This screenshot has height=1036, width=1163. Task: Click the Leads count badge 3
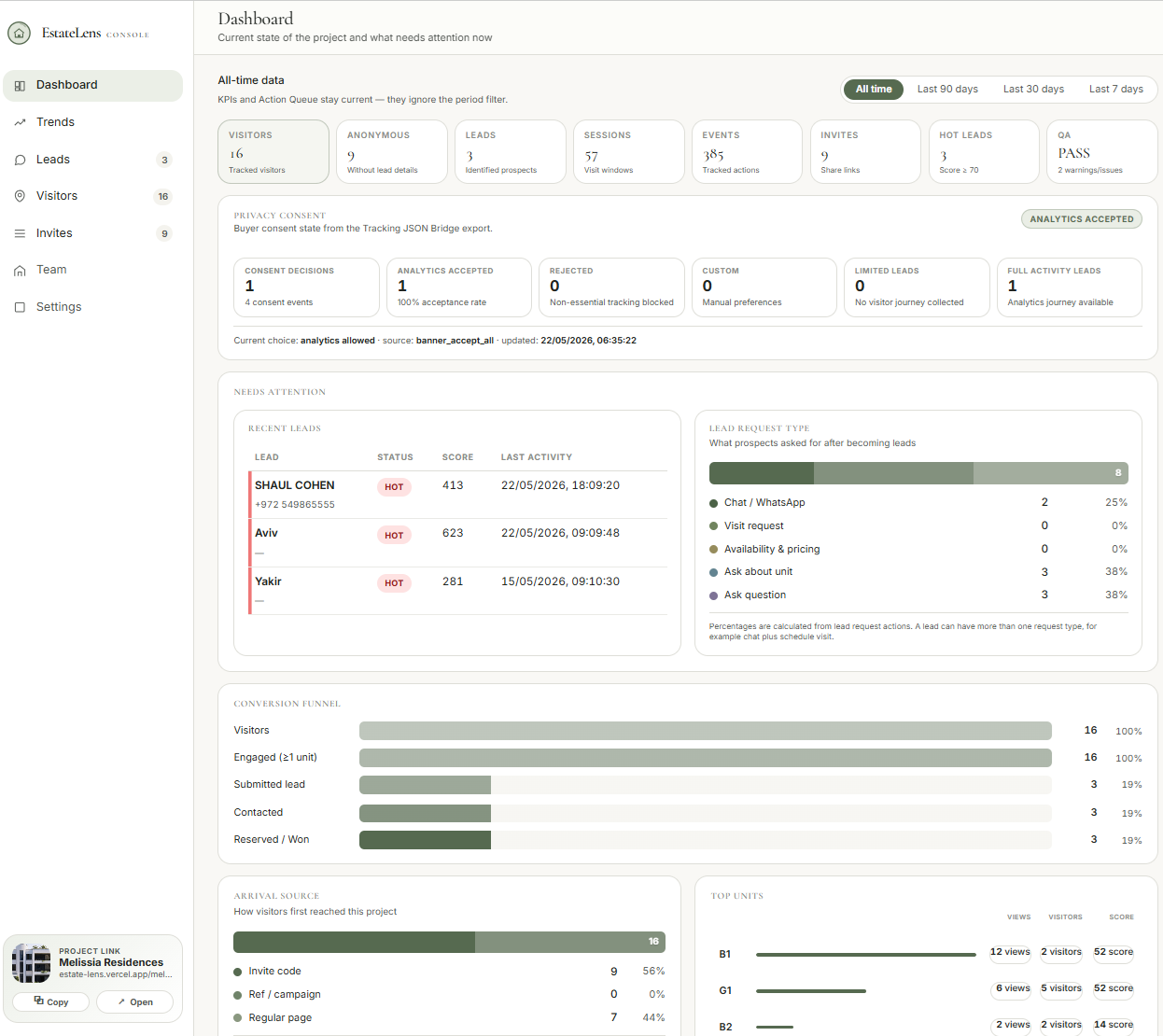click(x=164, y=160)
